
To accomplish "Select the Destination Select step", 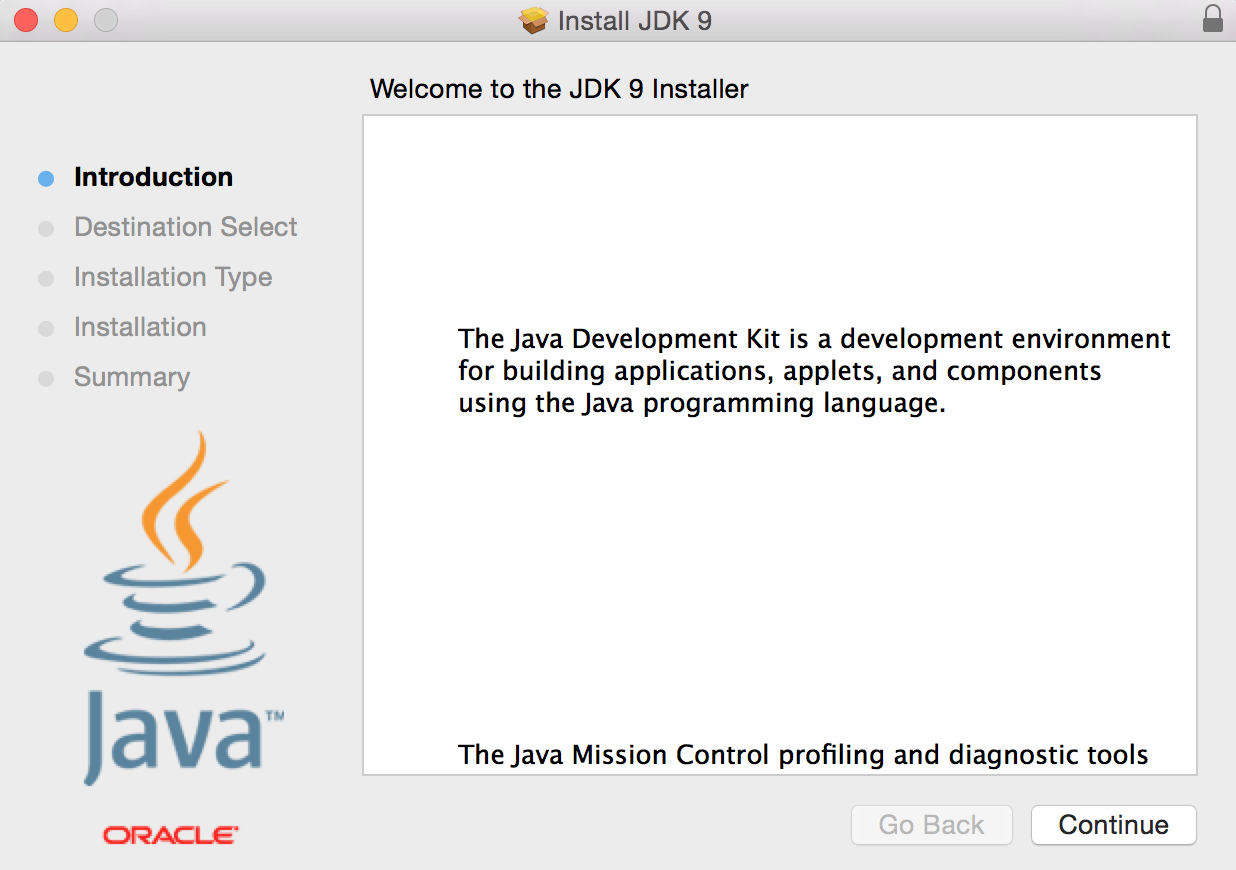I will click(x=185, y=227).
